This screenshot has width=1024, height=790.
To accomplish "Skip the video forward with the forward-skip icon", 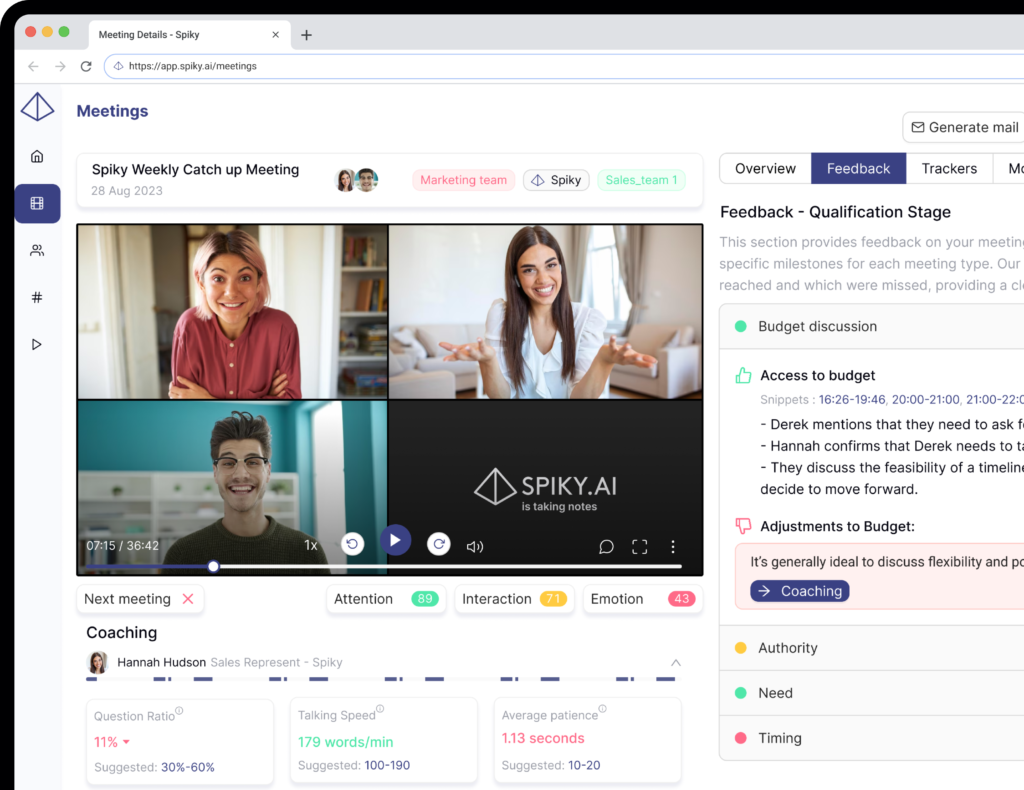I will point(439,544).
